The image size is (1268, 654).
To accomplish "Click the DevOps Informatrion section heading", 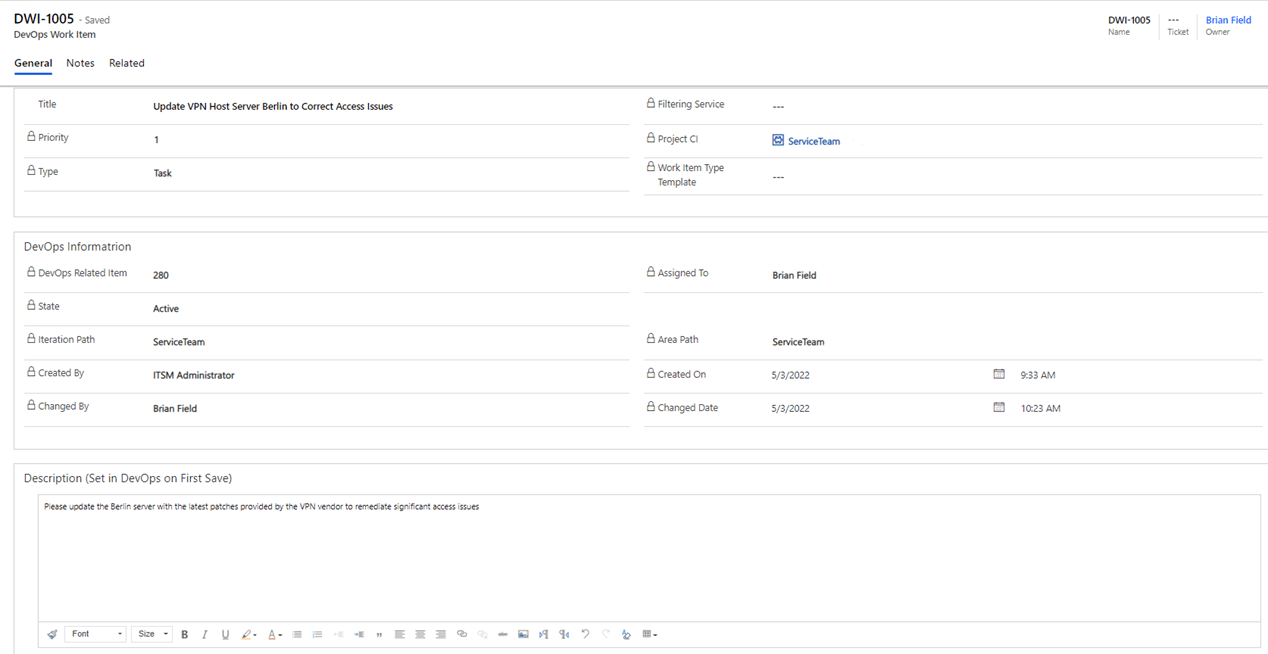I will tap(78, 246).
